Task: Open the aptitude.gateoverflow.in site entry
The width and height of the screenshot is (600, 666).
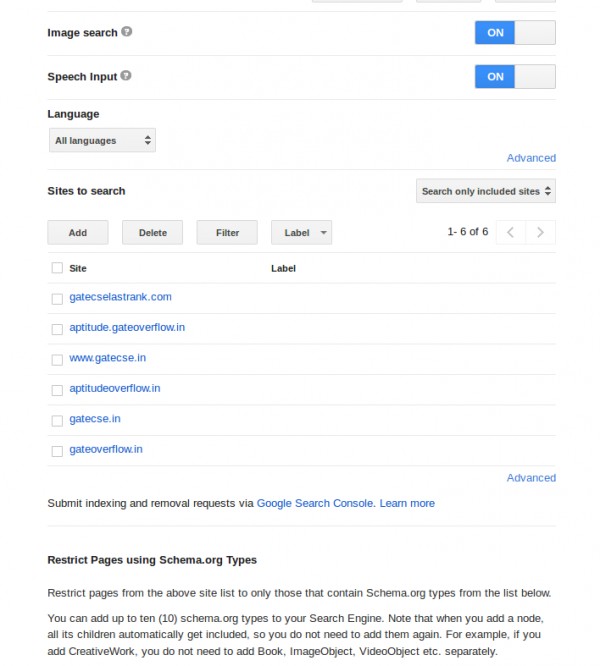Action: tap(127, 327)
